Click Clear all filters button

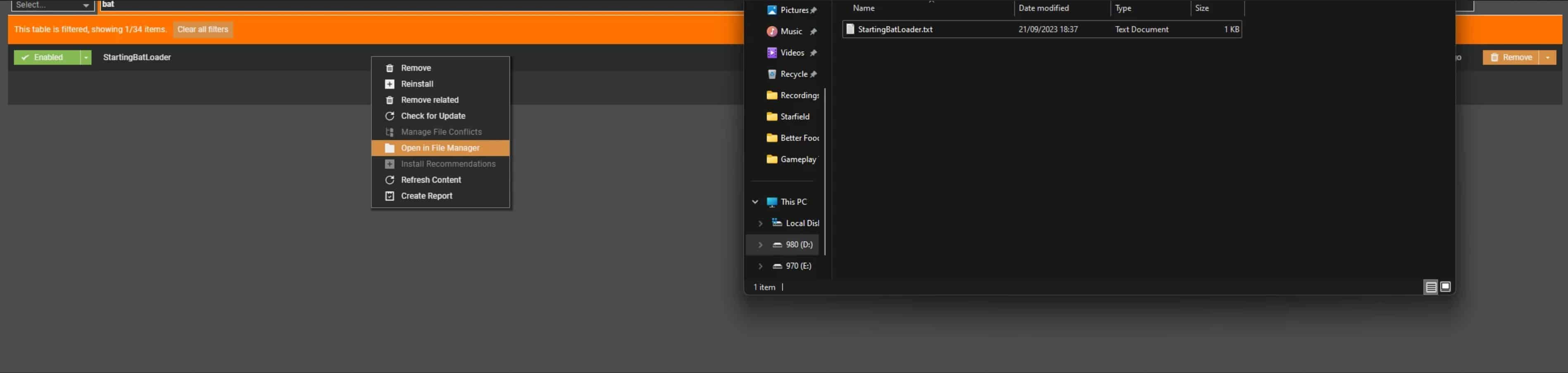[203, 30]
